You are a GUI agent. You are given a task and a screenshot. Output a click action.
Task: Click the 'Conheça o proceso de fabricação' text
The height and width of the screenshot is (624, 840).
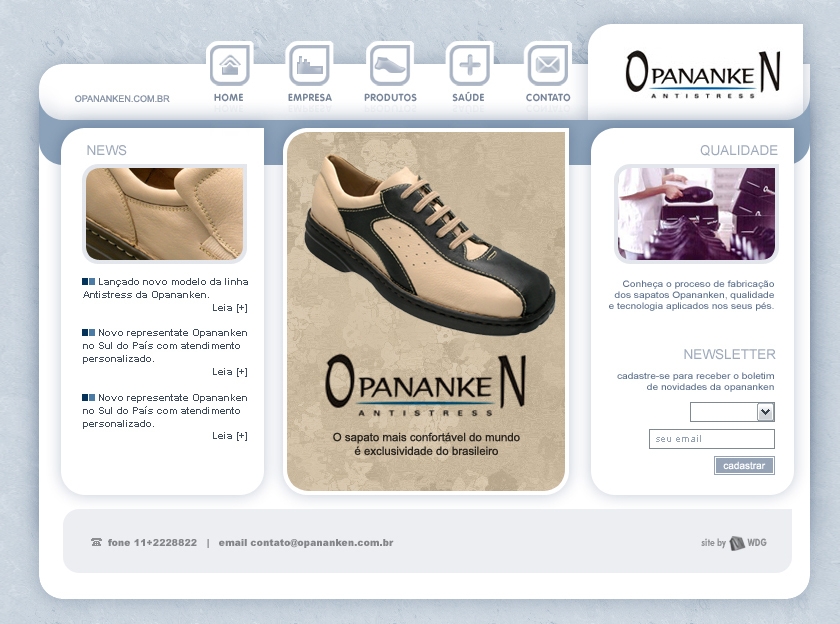click(x=698, y=284)
